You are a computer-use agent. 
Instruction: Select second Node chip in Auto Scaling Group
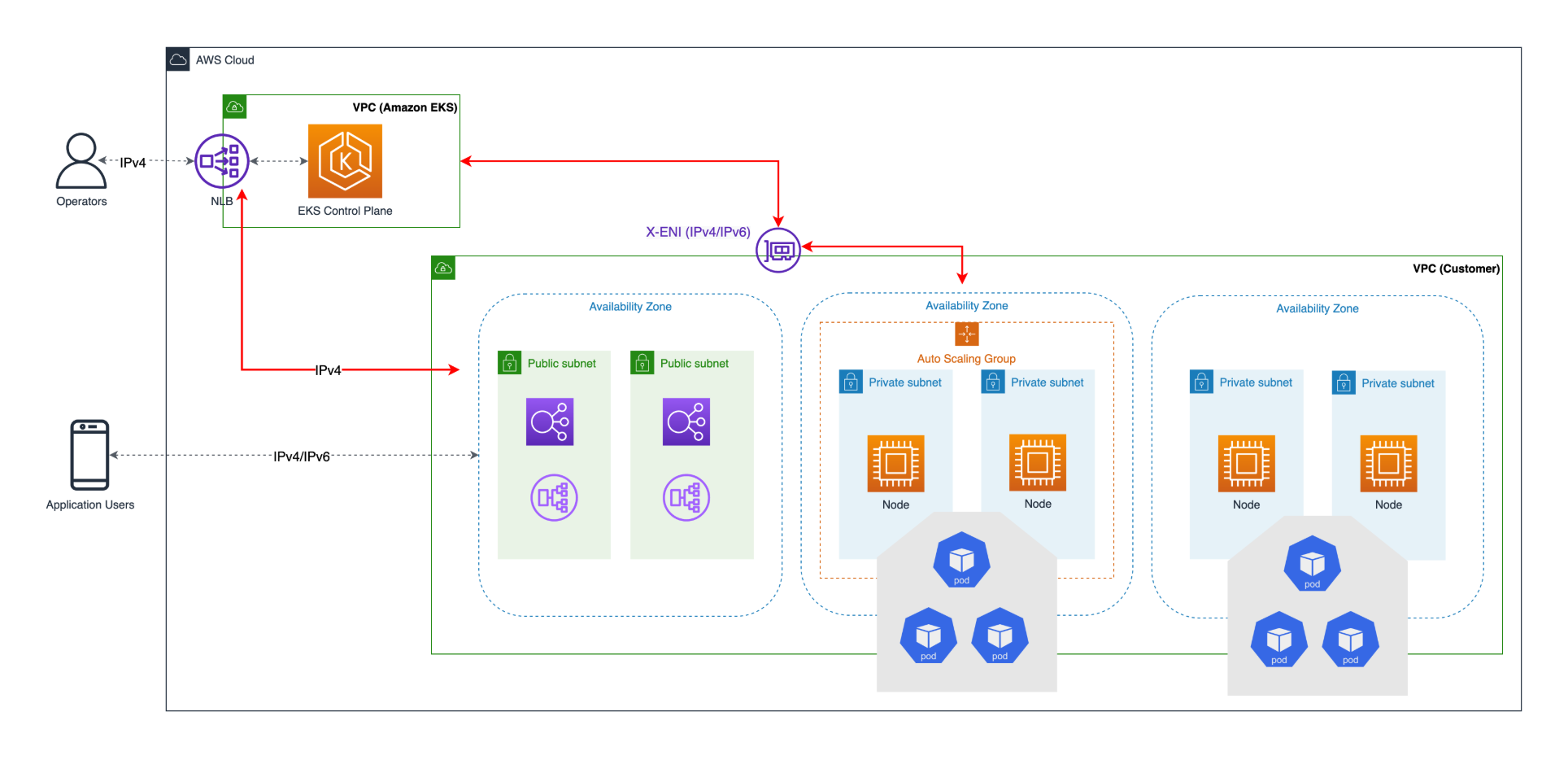1038,463
